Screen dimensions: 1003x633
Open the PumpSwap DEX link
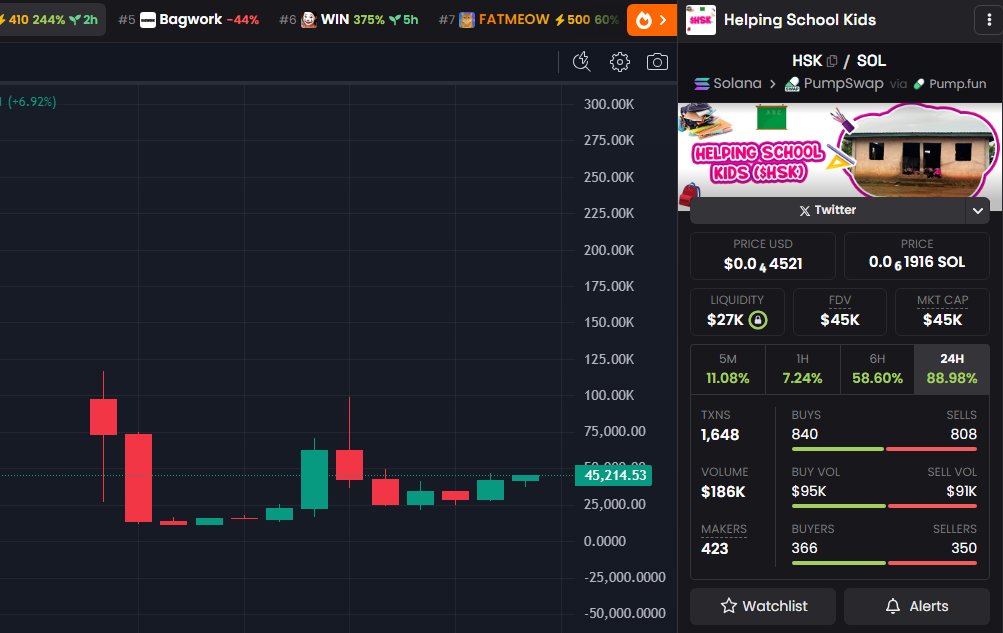tap(833, 84)
